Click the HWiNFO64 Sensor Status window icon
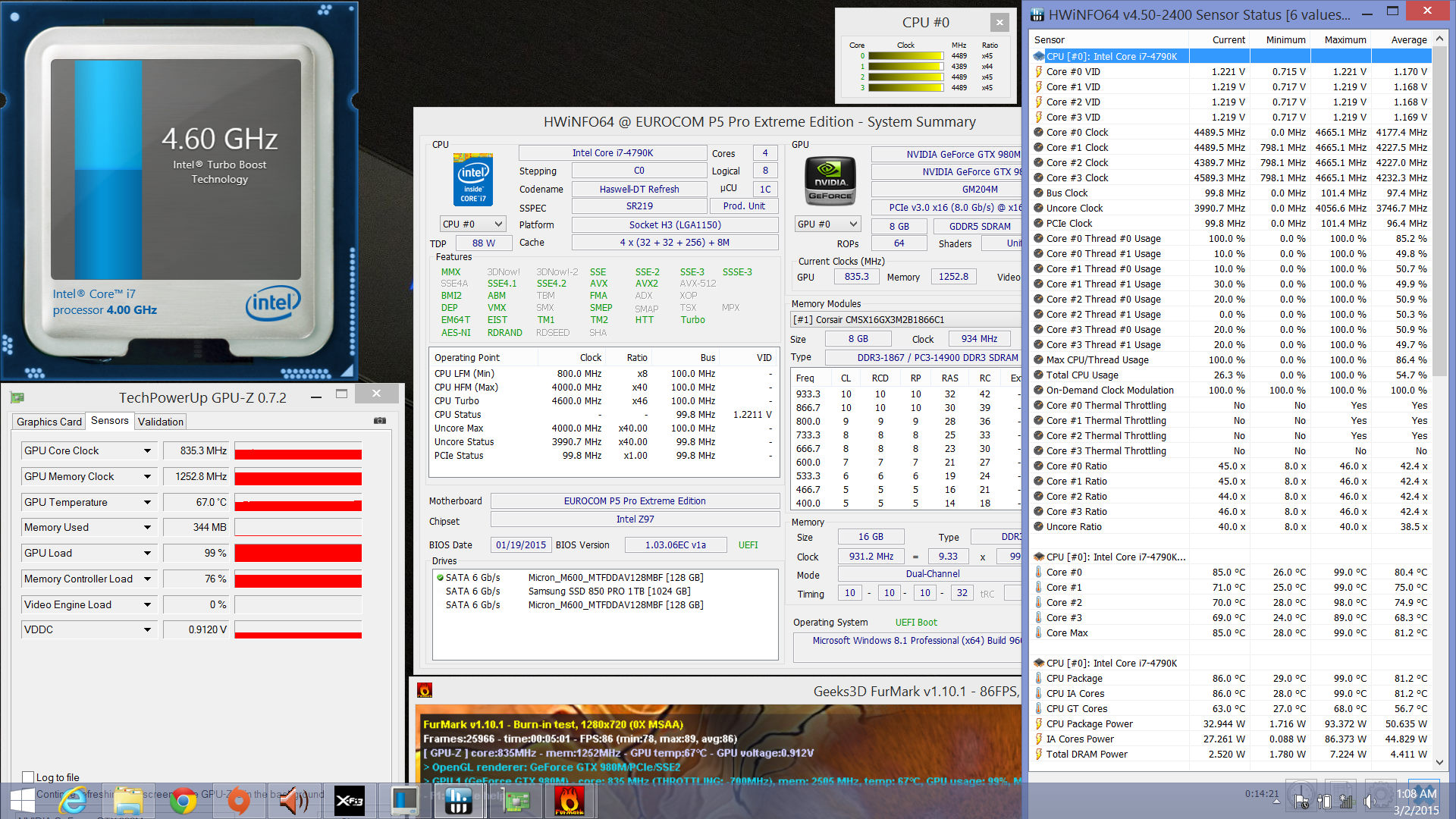 [x=1037, y=14]
